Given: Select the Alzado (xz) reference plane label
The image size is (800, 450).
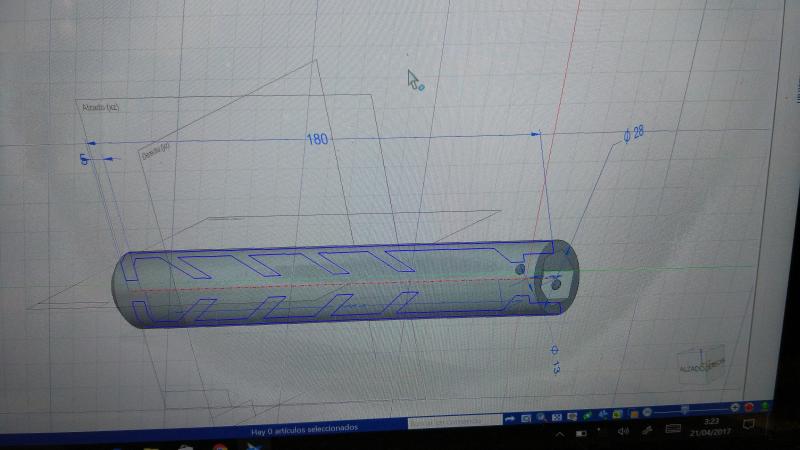Looking at the screenshot, I should tap(100, 106).
